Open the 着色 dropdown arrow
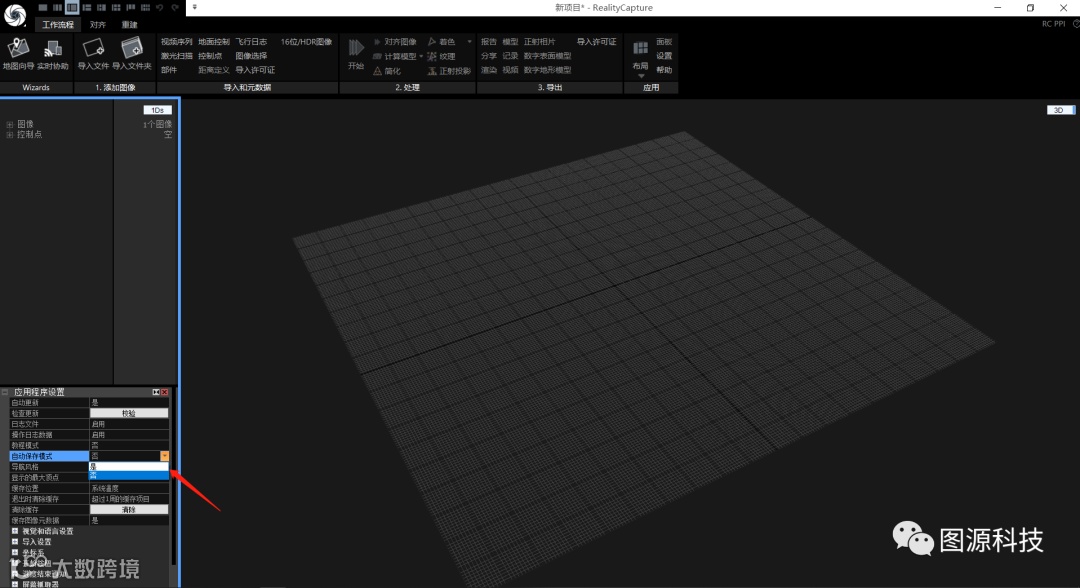The height and width of the screenshot is (588, 1080). tap(470, 42)
